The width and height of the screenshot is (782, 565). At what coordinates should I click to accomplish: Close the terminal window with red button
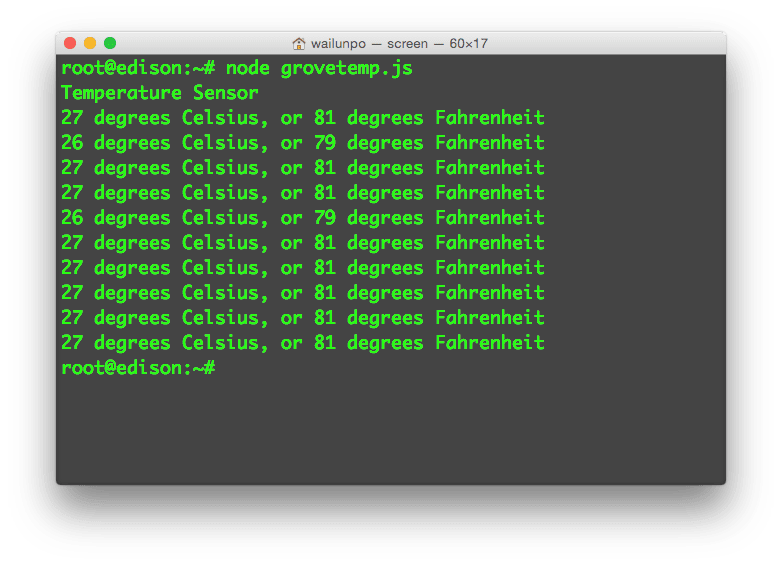pyautogui.click(x=70, y=43)
